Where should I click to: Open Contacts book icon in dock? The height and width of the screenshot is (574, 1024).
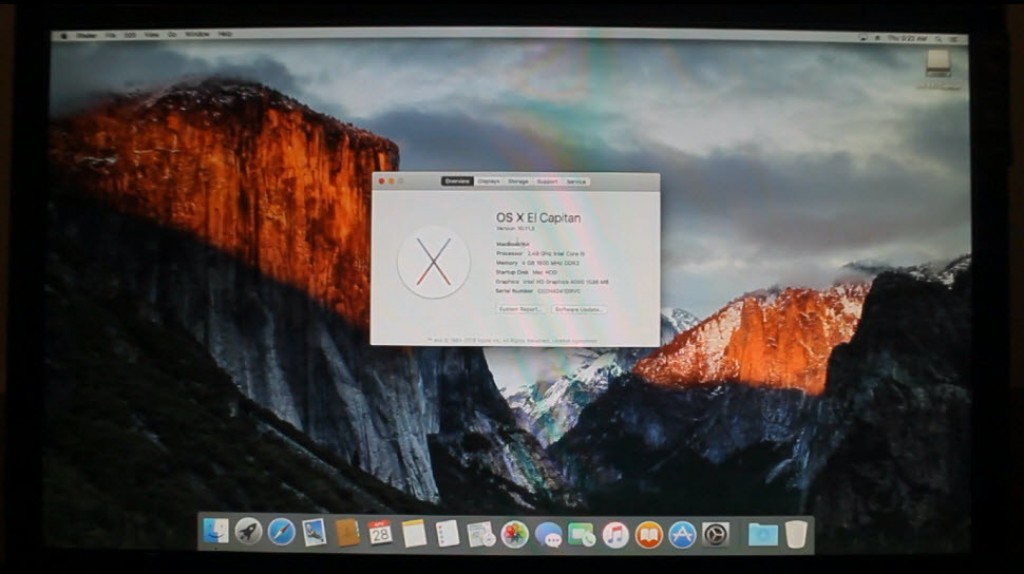[347, 533]
